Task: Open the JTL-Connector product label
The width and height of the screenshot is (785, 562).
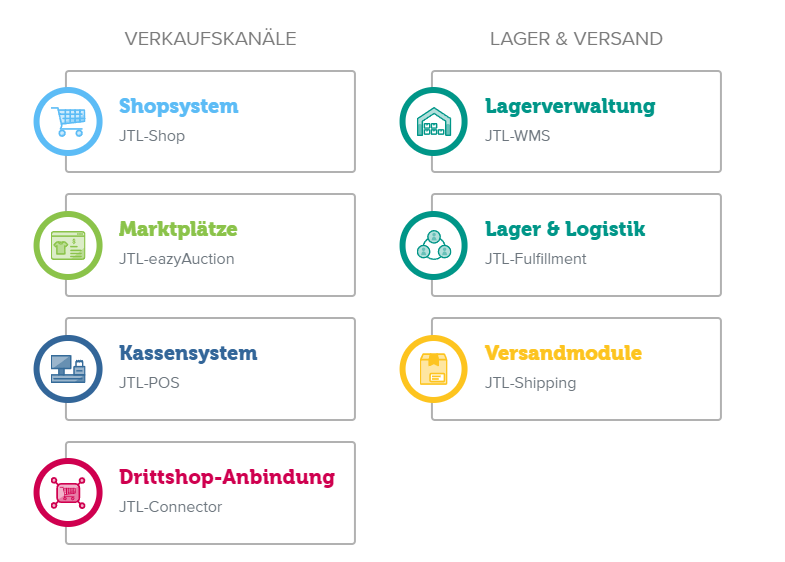Action: pos(170,507)
